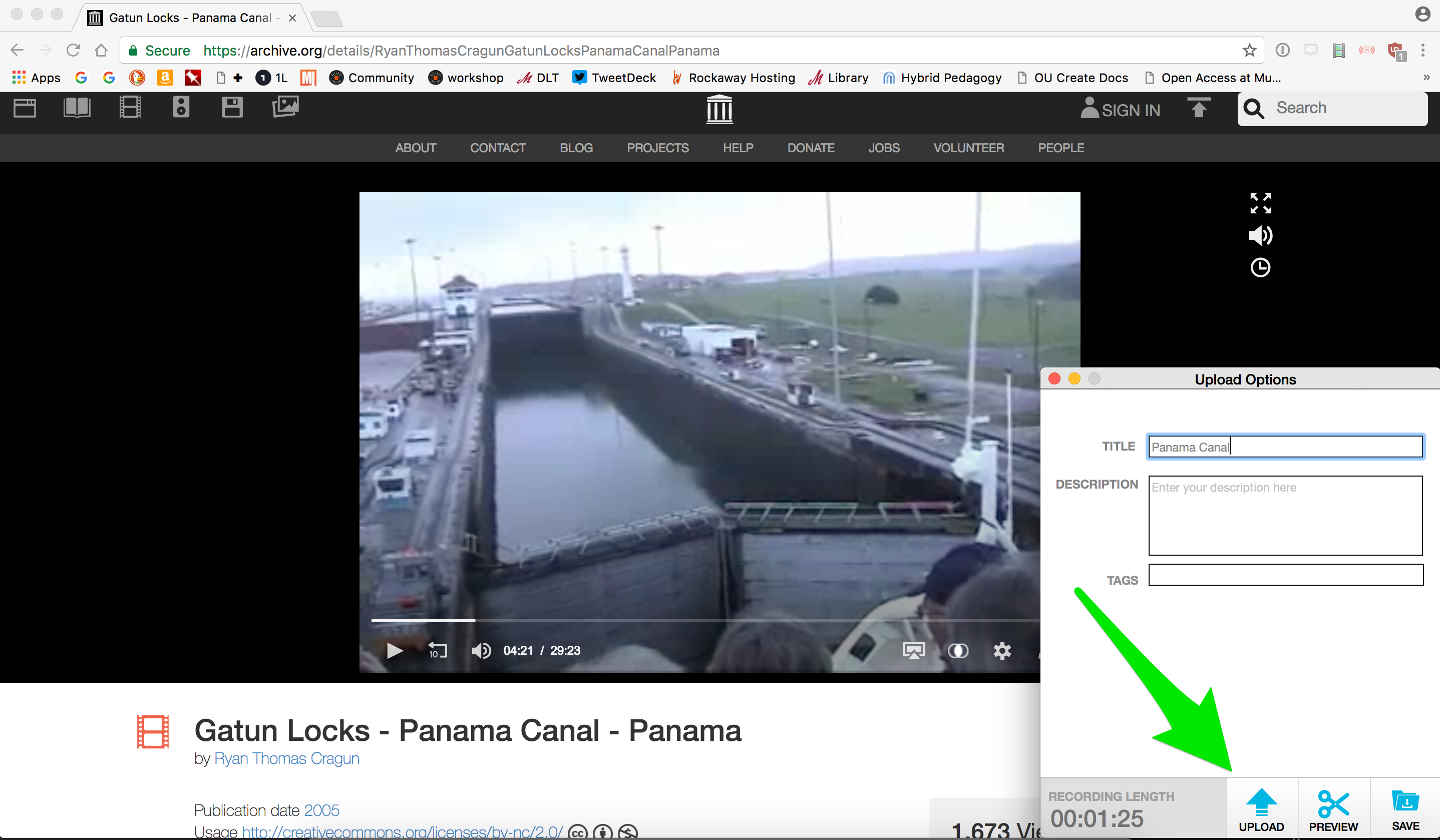Open the Apps bookmark
Screen dimensions: 1440x840
pyautogui.click(x=37, y=78)
